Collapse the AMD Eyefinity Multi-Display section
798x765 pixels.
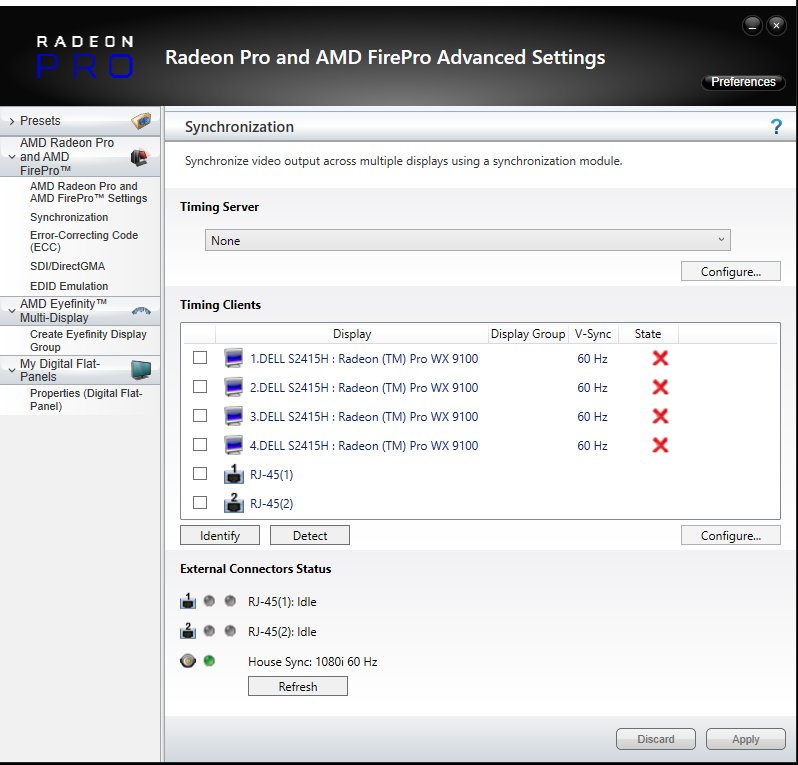click(x=12, y=310)
